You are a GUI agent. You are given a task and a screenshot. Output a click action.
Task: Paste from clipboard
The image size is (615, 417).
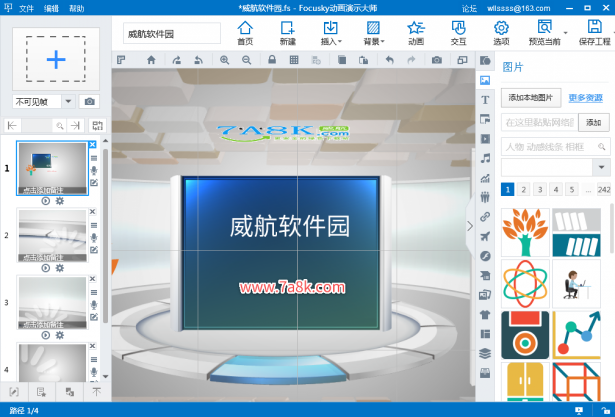[364, 60]
